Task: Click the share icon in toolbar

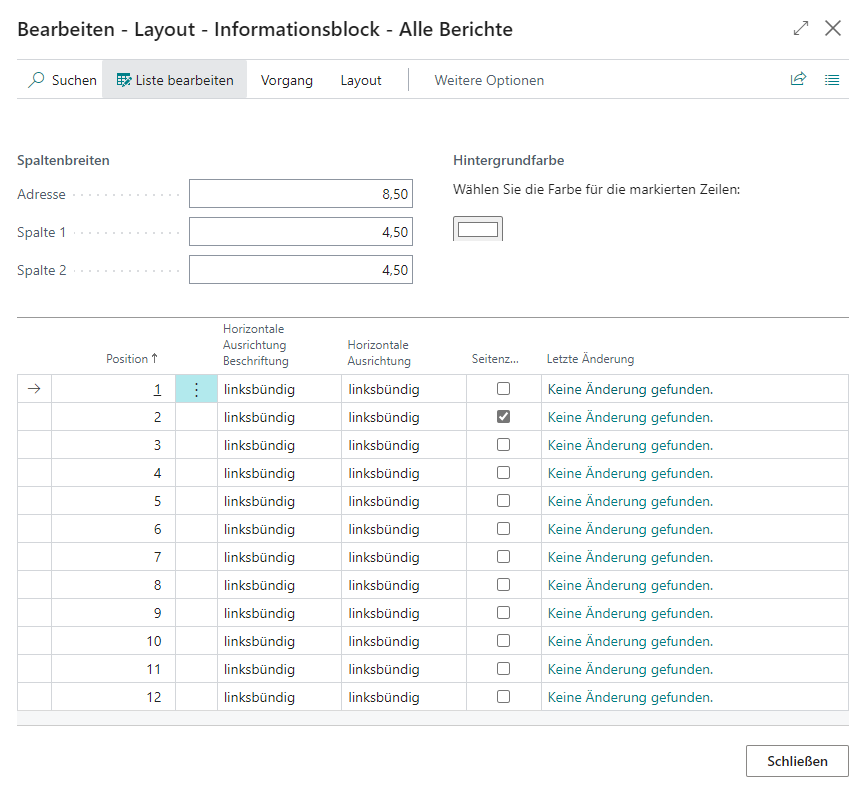Action: coord(798,80)
